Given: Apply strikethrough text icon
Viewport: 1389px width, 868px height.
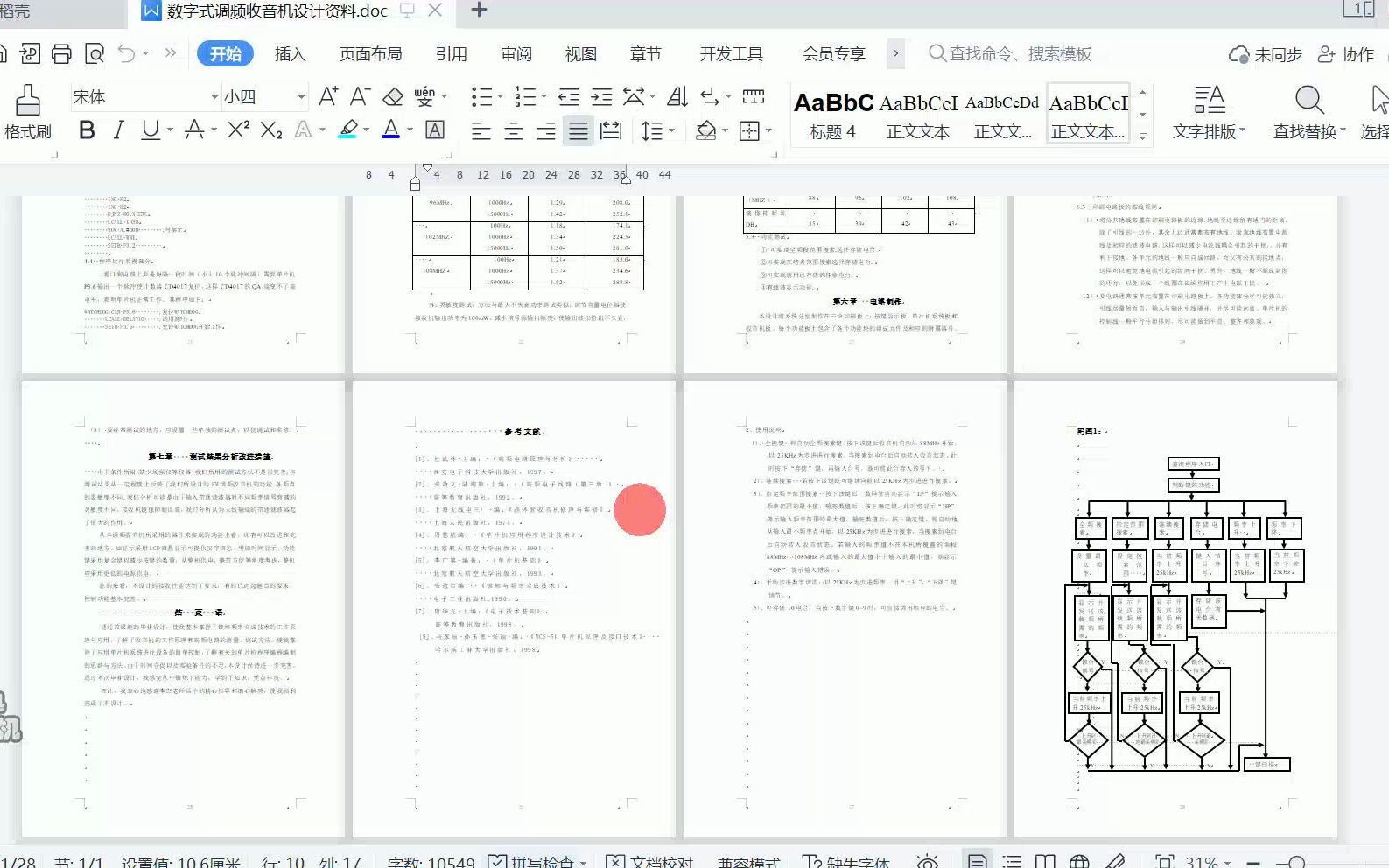Looking at the screenshot, I should pyautogui.click(x=194, y=130).
